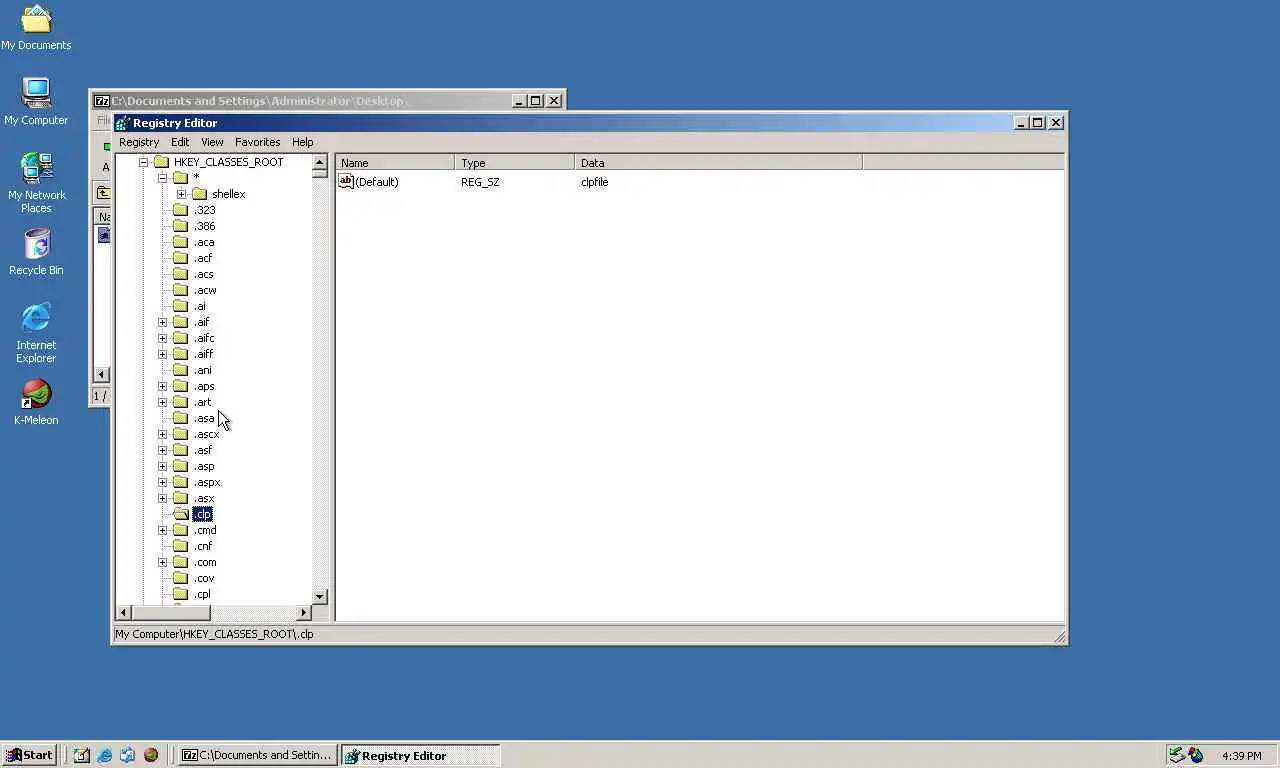The width and height of the screenshot is (1280, 768).
Task: Expand the .asp key node
Action: tap(163, 466)
